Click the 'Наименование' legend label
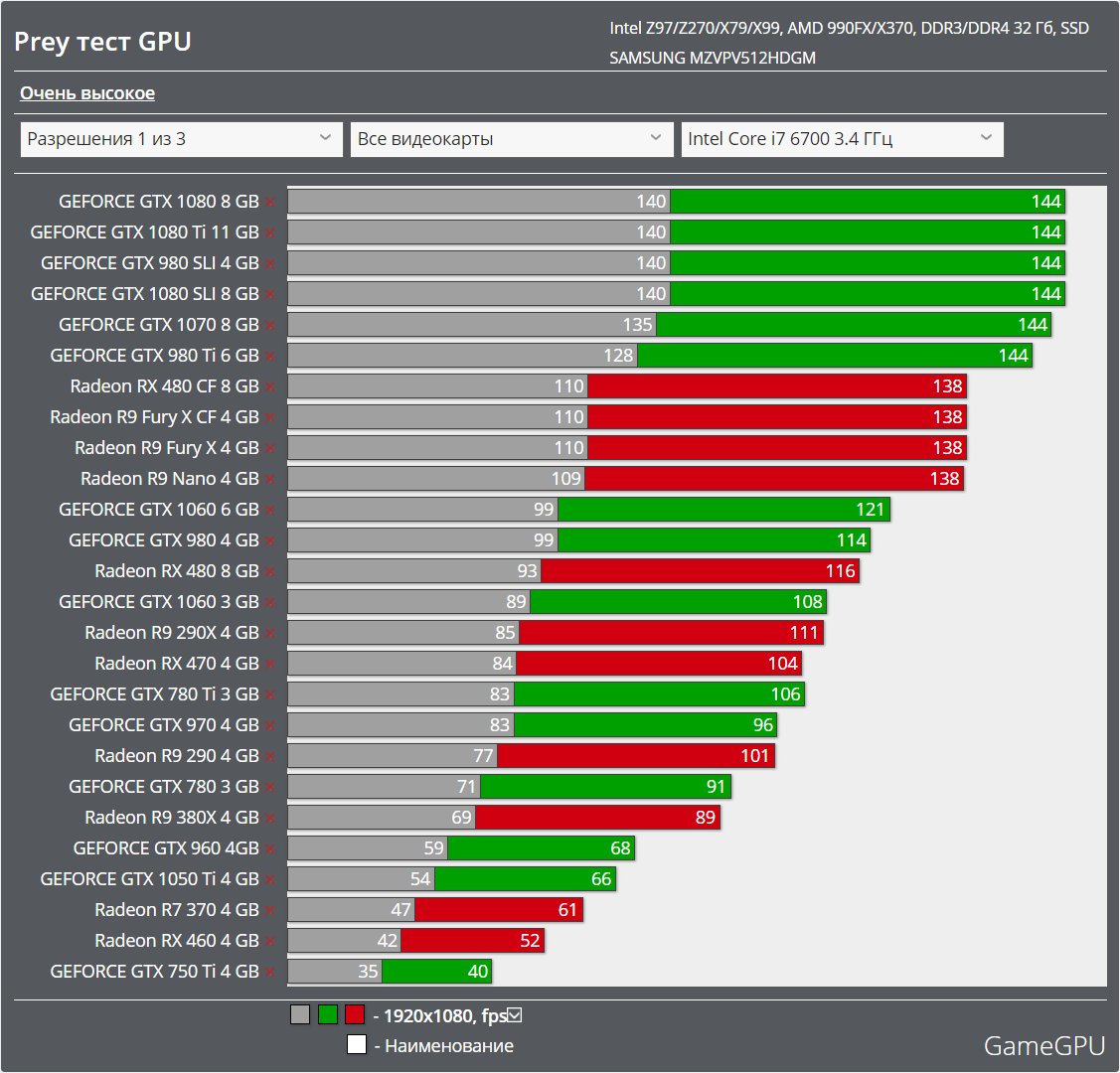Screen dimensions: 1120x1073 (x=449, y=1046)
